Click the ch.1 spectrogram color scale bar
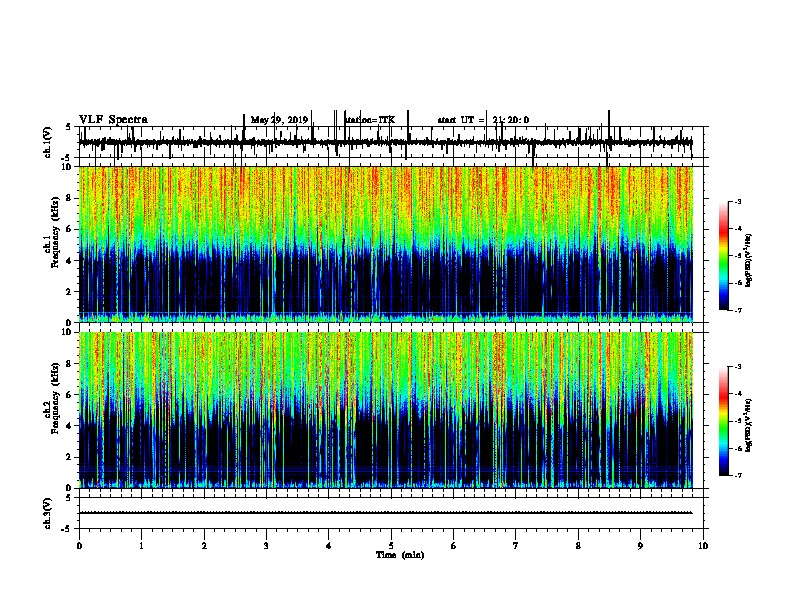 [724, 256]
